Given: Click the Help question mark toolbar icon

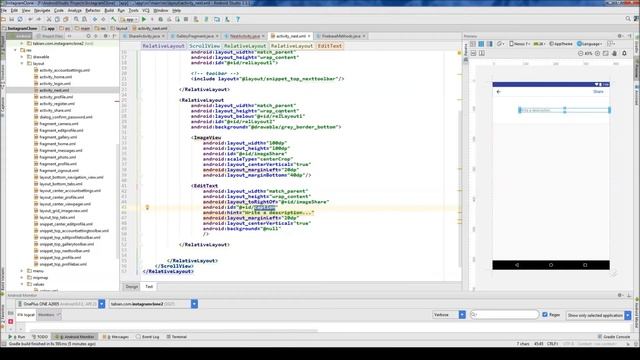Looking at the screenshot, I should pyautogui.click(x=238, y=19).
